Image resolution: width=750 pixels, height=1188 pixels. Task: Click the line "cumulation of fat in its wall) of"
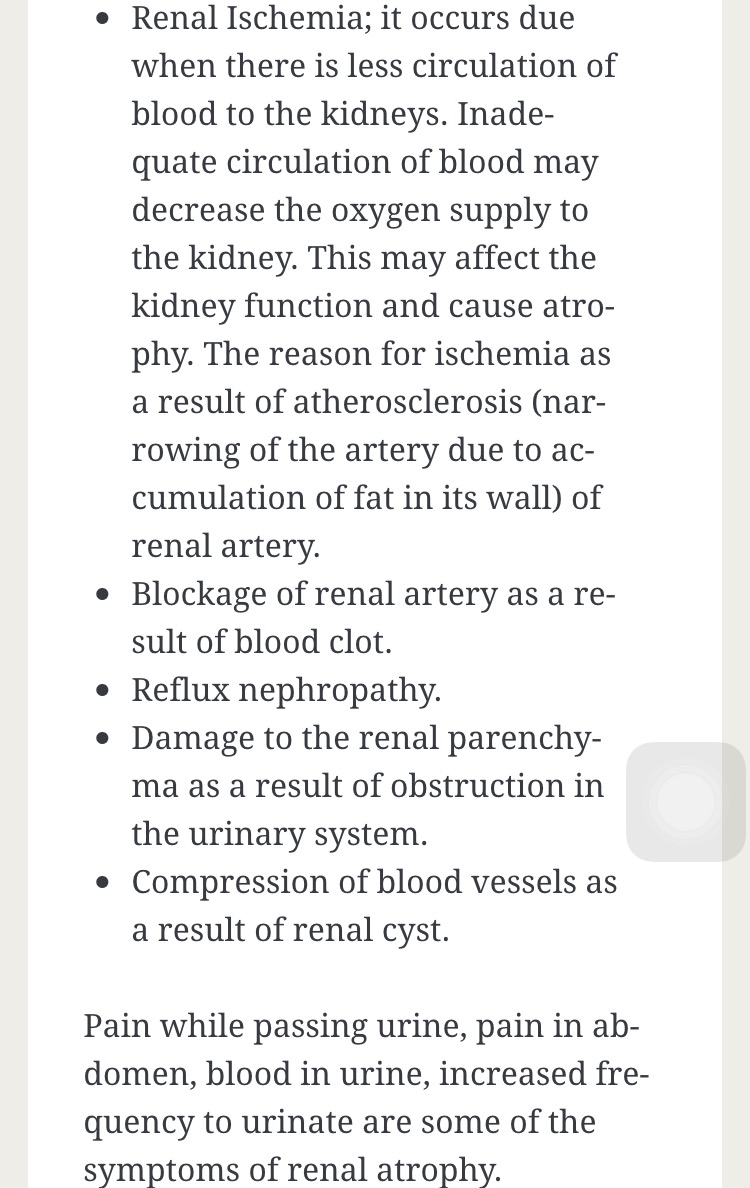click(366, 498)
